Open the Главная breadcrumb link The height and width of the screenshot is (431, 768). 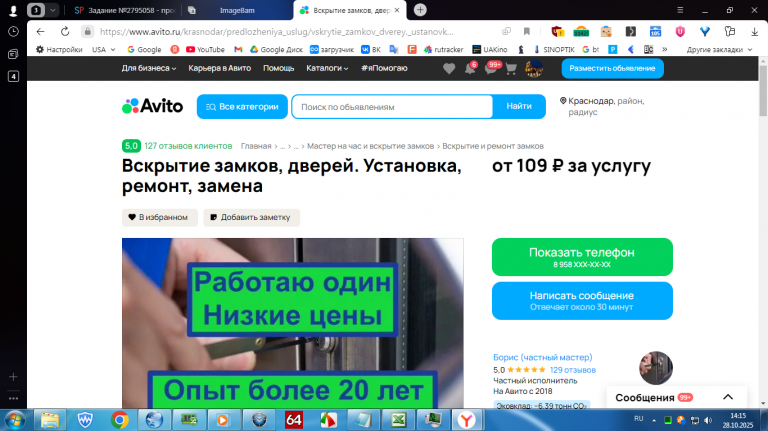(256, 146)
